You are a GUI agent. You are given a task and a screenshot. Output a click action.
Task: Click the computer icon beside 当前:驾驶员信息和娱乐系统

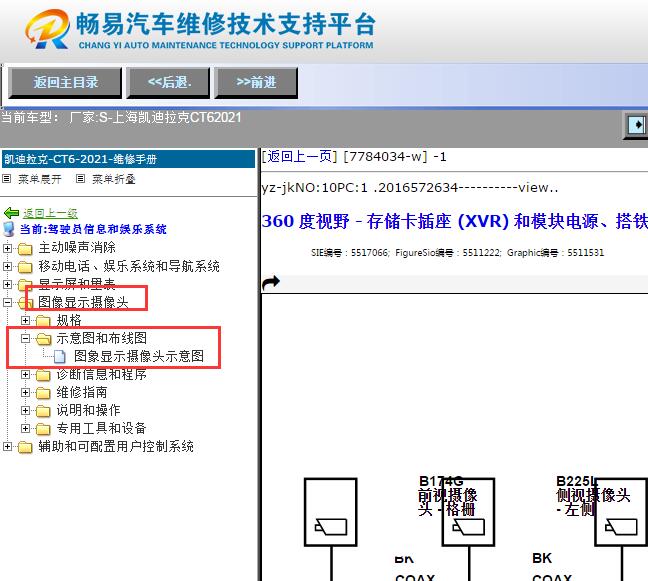point(9,229)
